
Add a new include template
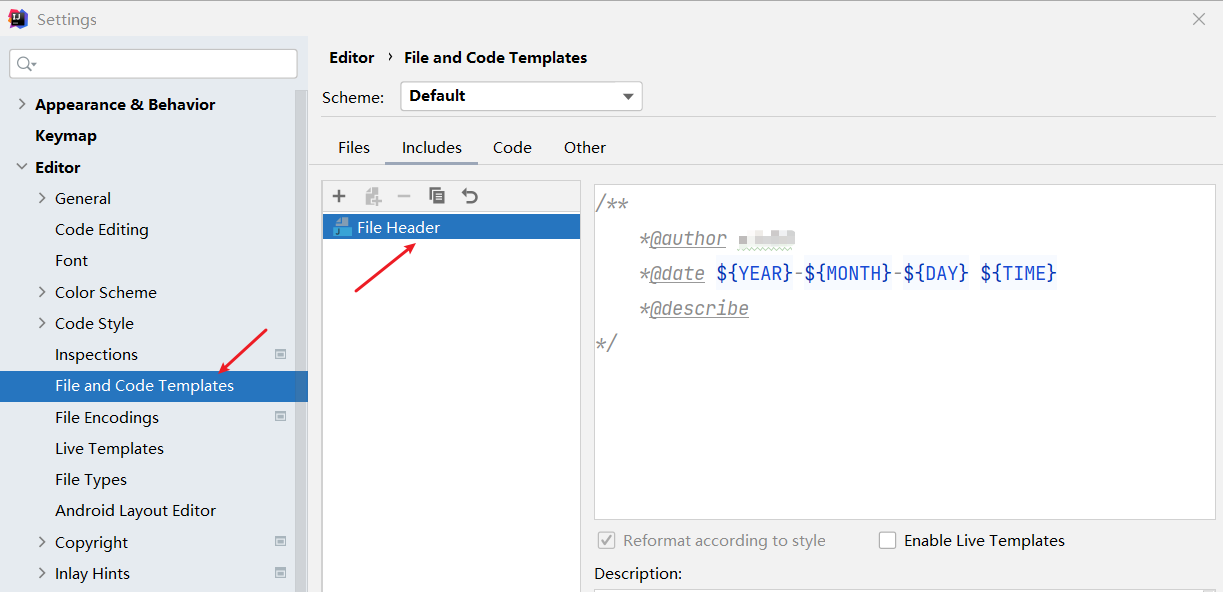tap(339, 196)
